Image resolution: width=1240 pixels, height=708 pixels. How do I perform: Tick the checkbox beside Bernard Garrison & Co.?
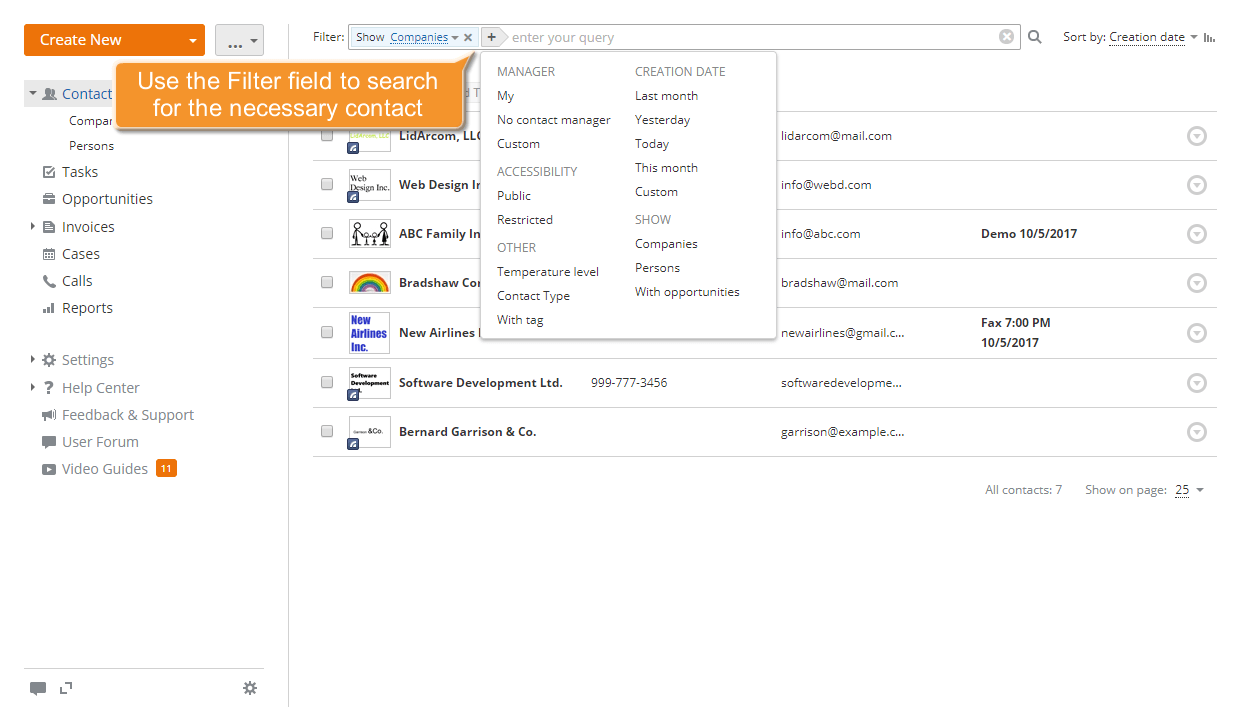point(326,431)
